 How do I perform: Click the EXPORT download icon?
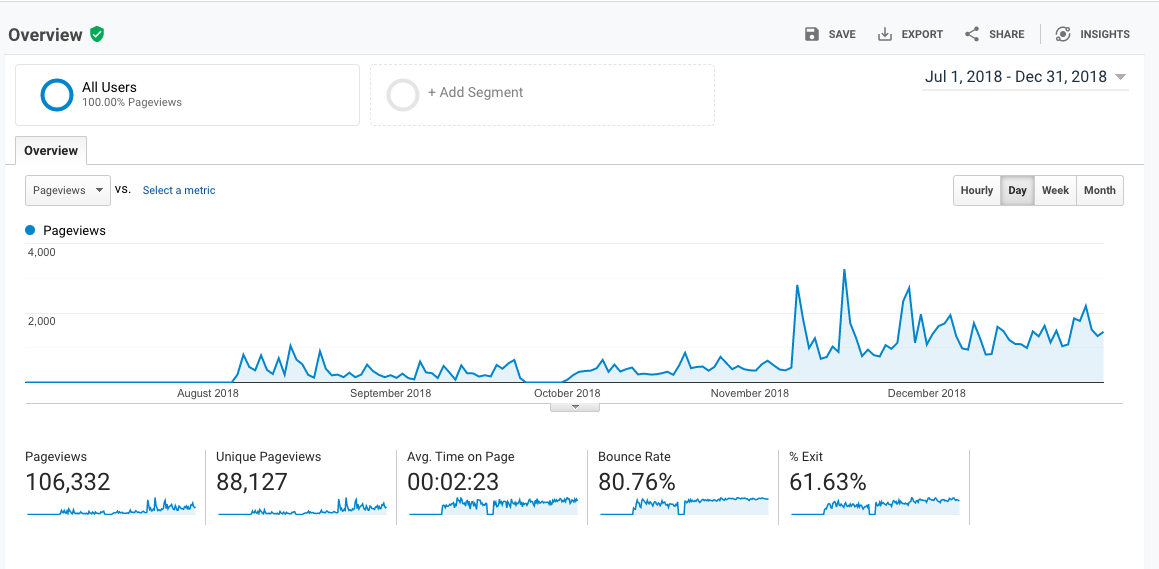885,34
